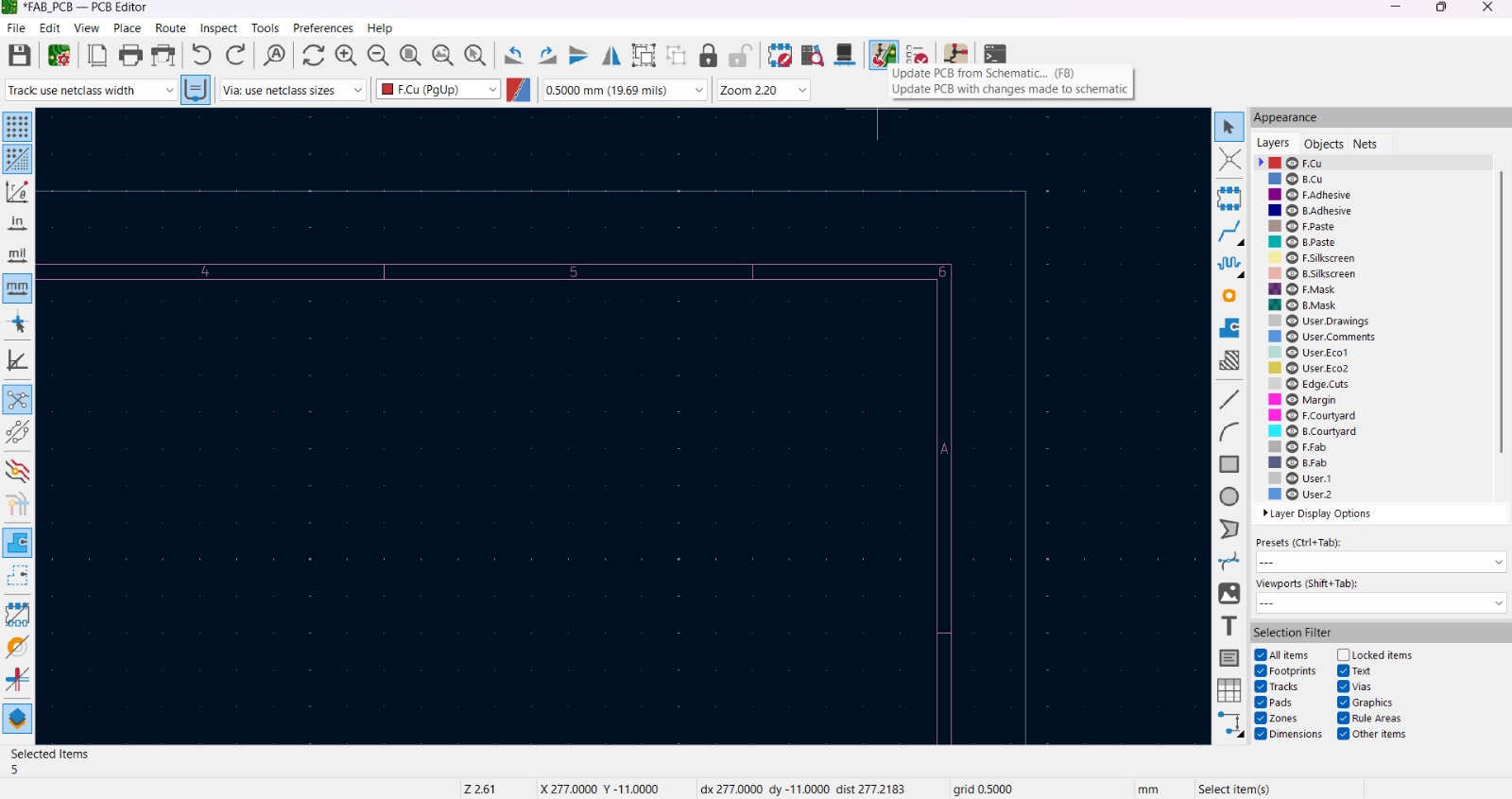Open the Via size dropdown

(293, 91)
